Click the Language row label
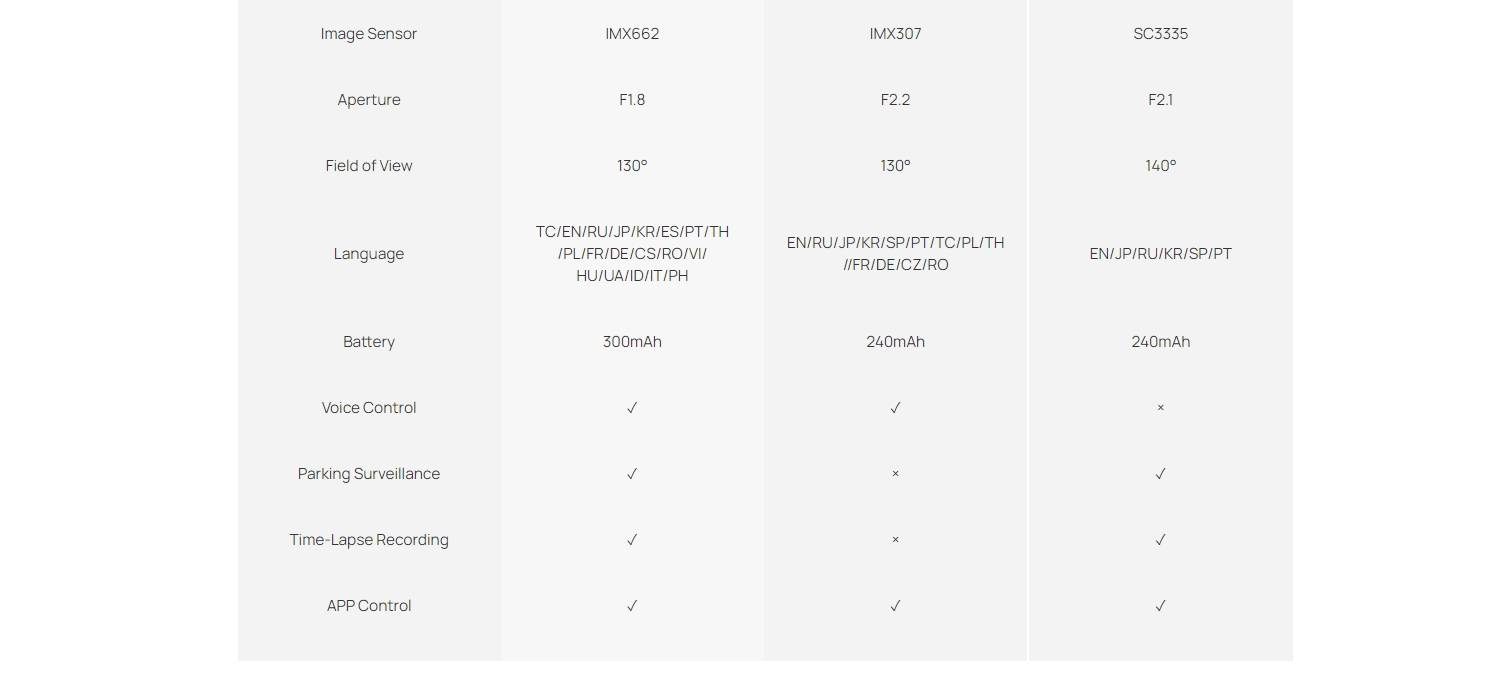Screen dimensions: 1500x696 [369, 254]
